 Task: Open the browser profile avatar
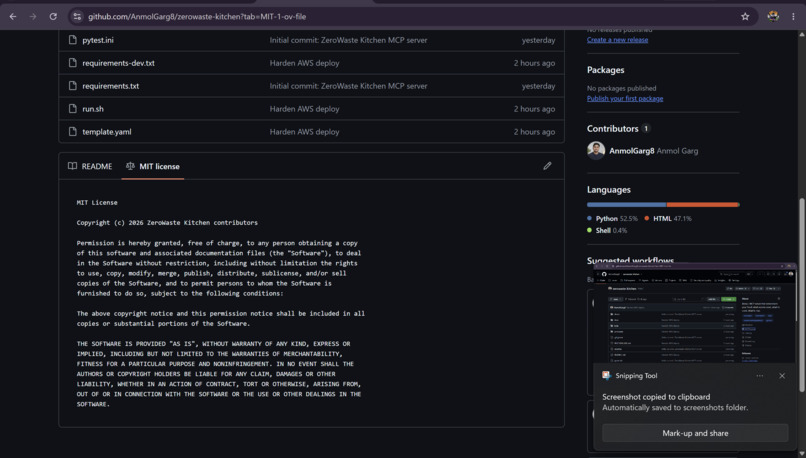pyautogui.click(x=773, y=16)
